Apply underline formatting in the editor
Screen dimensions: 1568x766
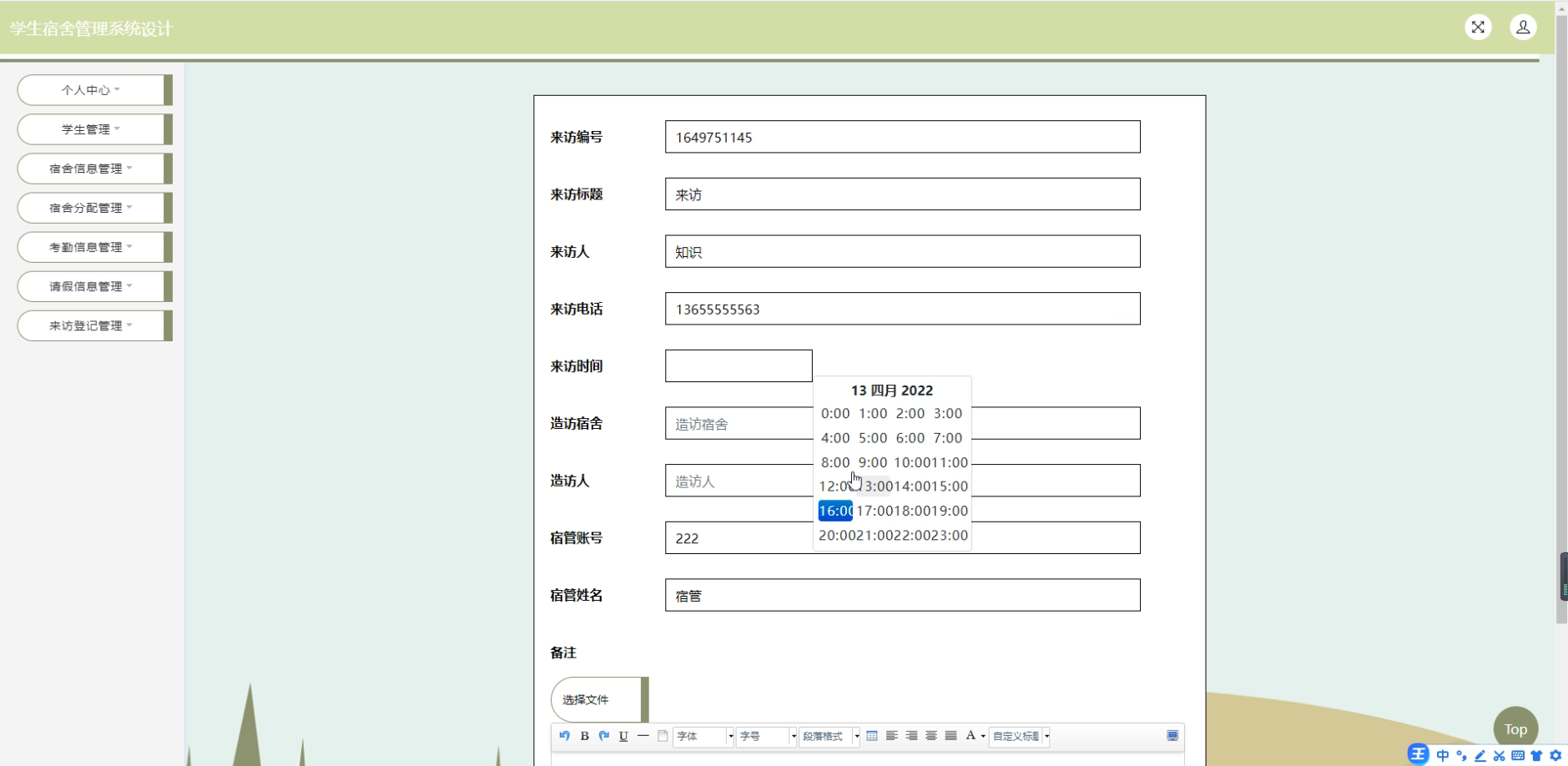point(623,736)
